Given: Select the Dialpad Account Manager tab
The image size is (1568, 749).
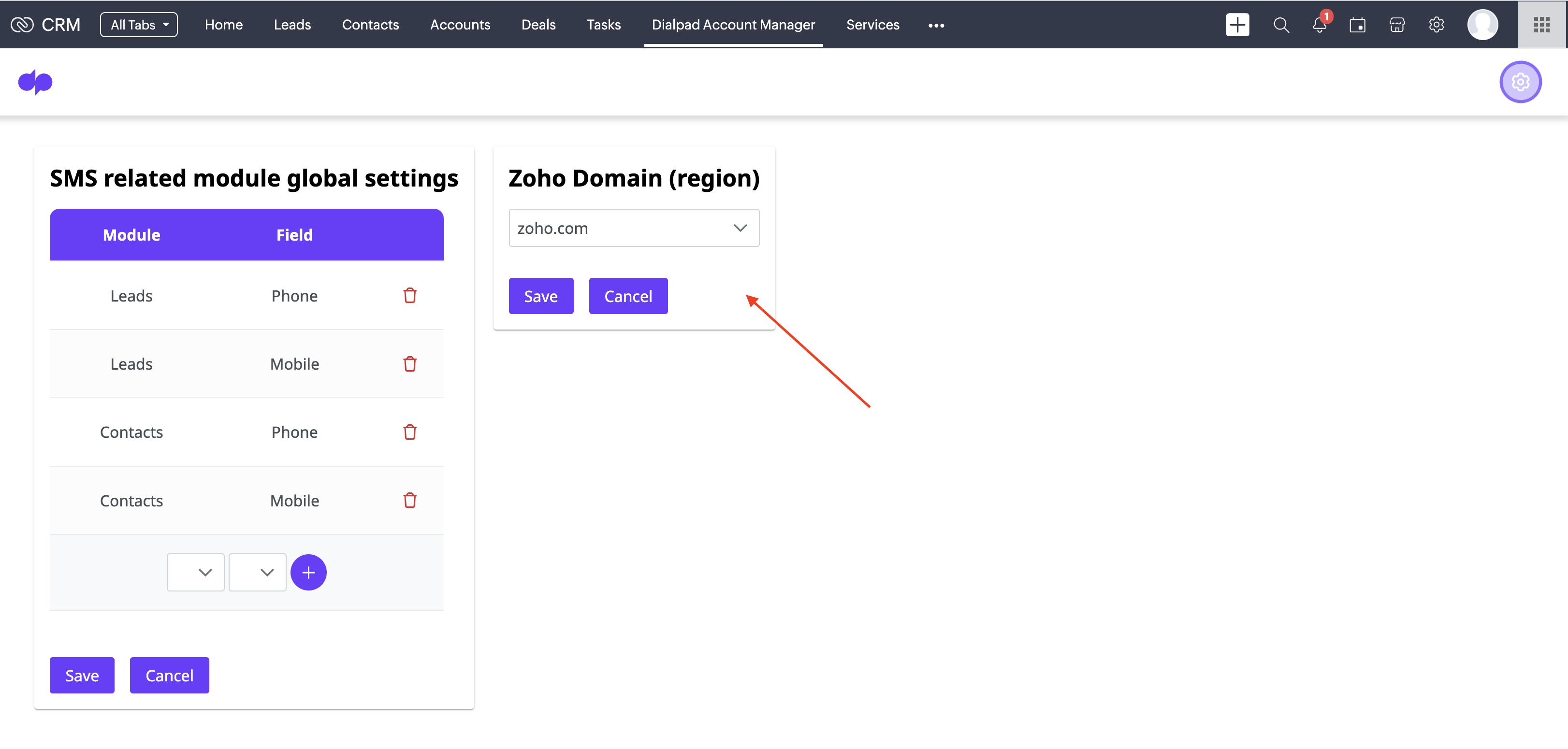Looking at the screenshot, I should click(x=733, y=25).
